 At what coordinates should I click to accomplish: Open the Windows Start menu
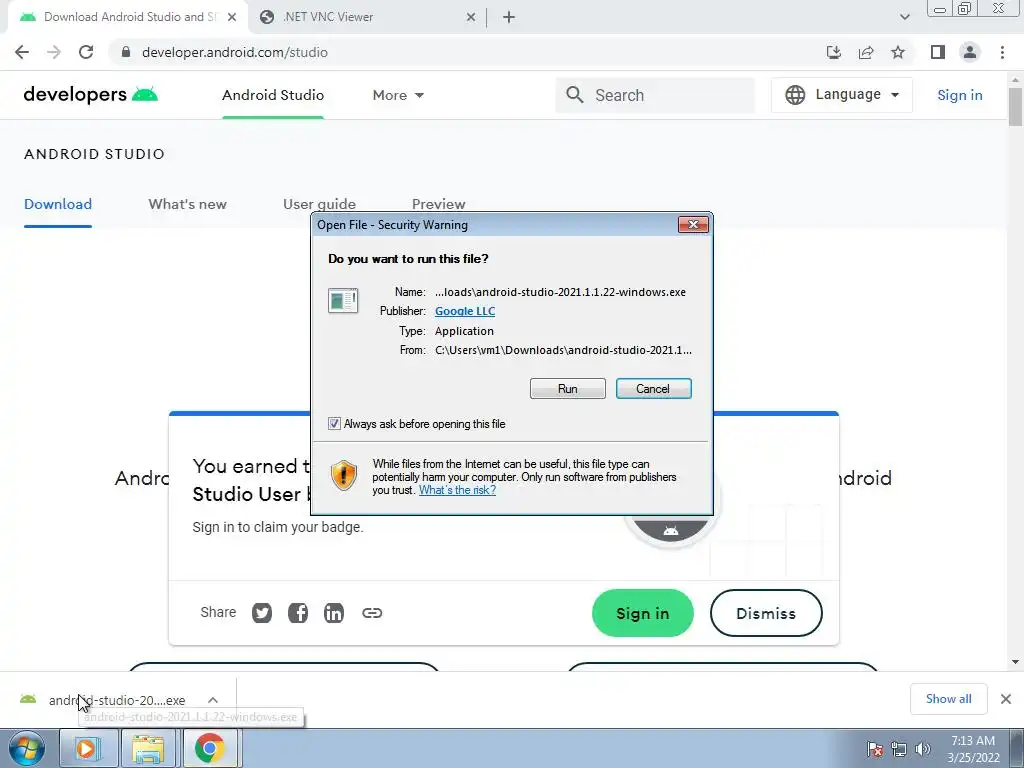(27, 748)
